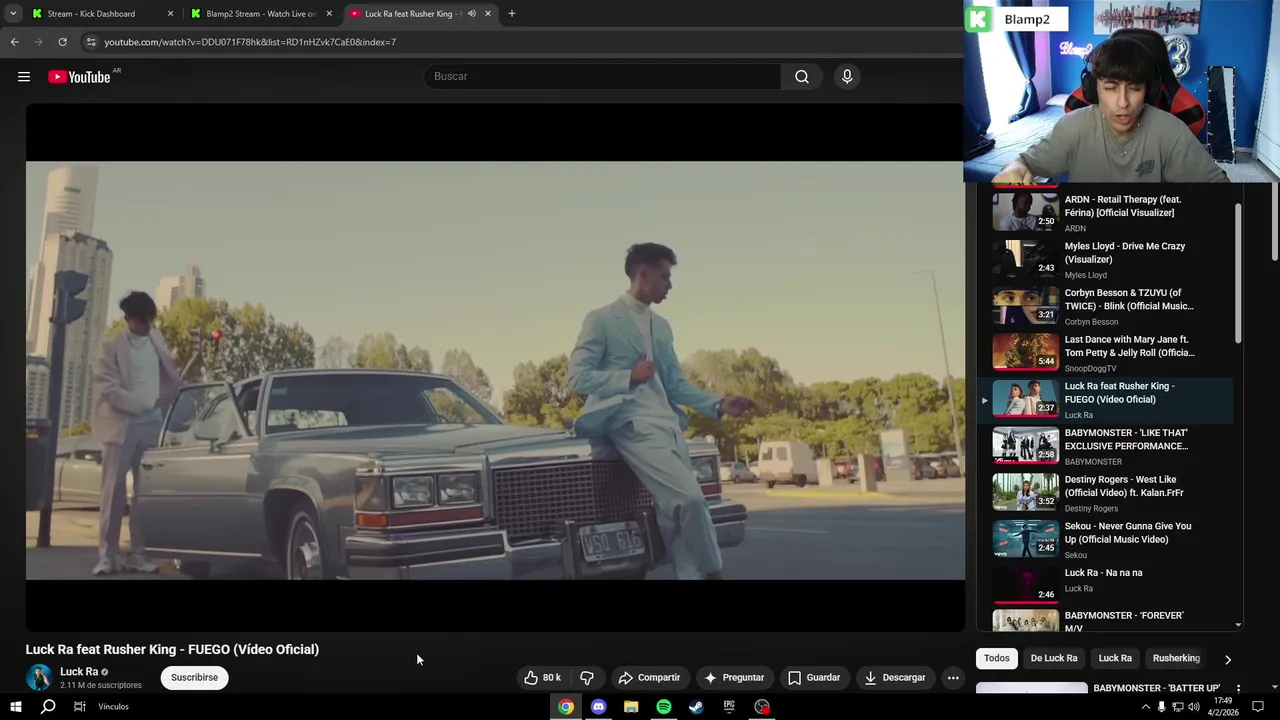Click the video player to pause
This screenshot has width=1280, height=720.
pos(495,370)
